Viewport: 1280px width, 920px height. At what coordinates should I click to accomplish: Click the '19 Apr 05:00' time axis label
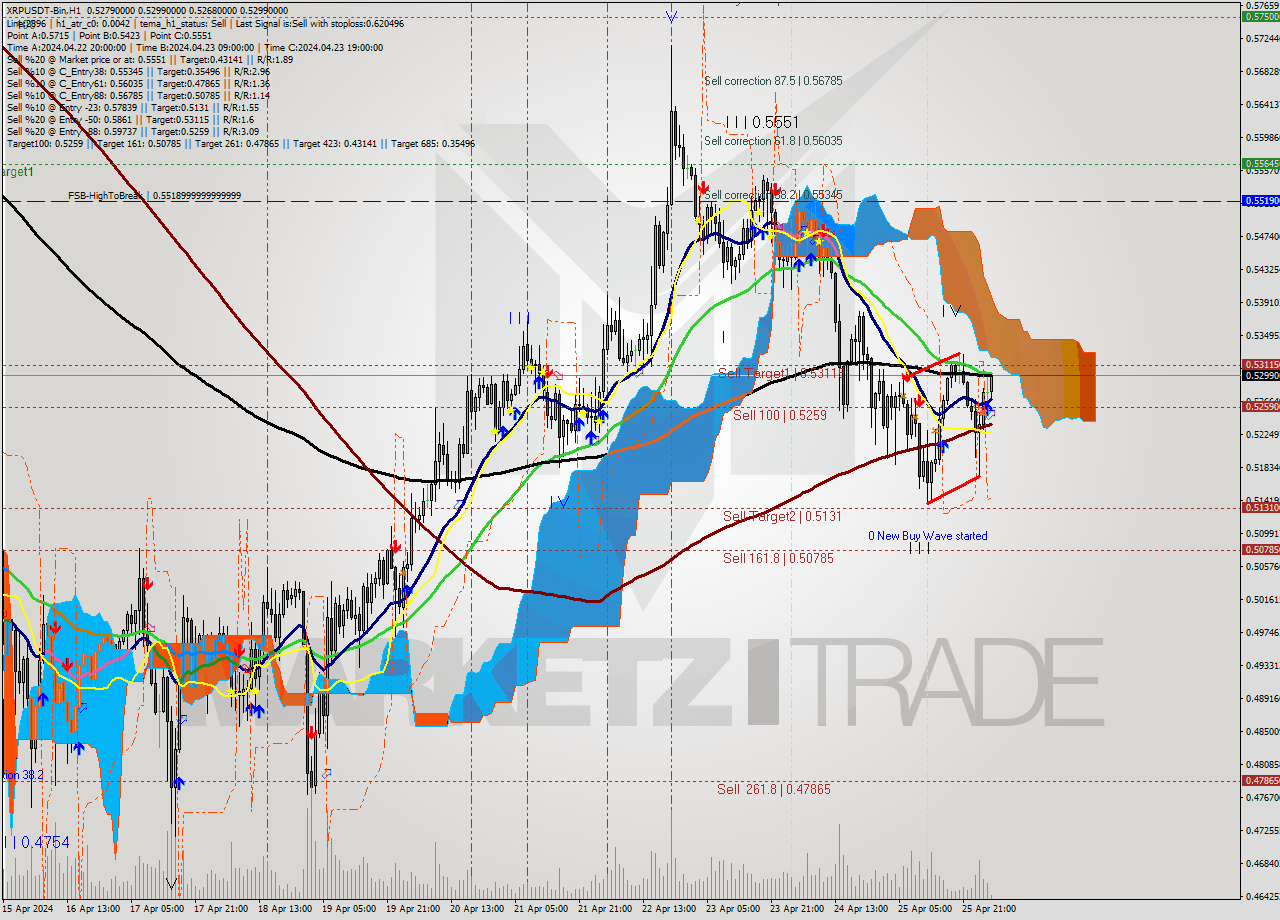[x=349, y=909]
